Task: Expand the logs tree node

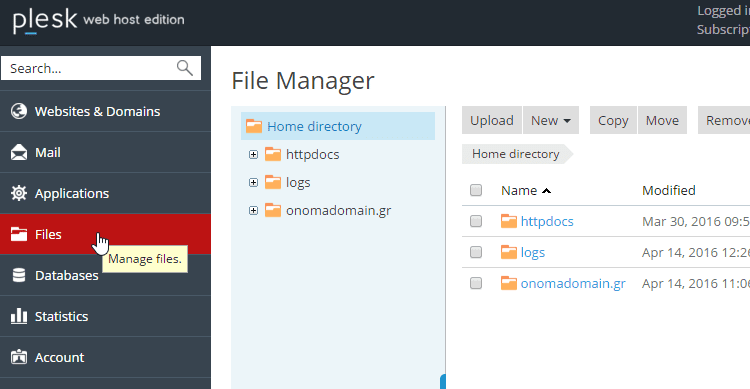Action: coord(254,182)
